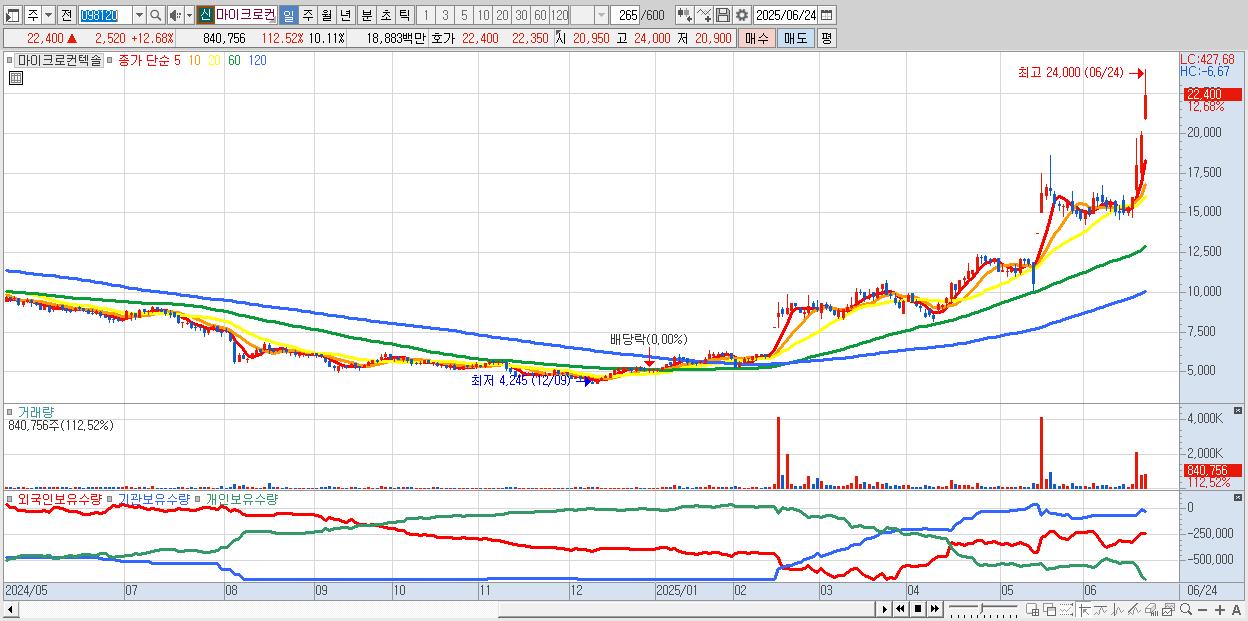Click the window grid layout icon at bottom
Viewport: 1248px width, 621px height.
tap(1033, 609)
